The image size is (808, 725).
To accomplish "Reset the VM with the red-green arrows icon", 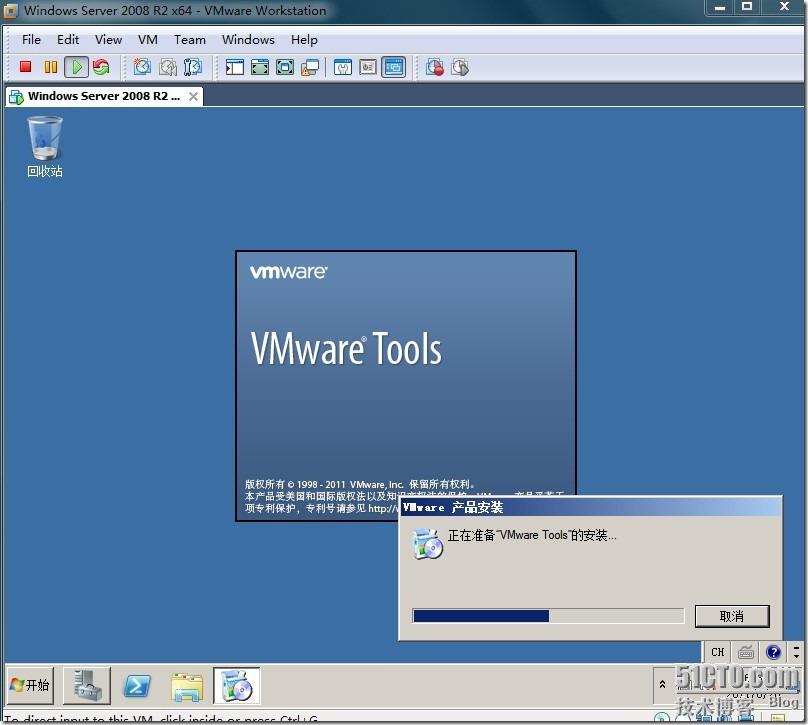I will 101,67.
